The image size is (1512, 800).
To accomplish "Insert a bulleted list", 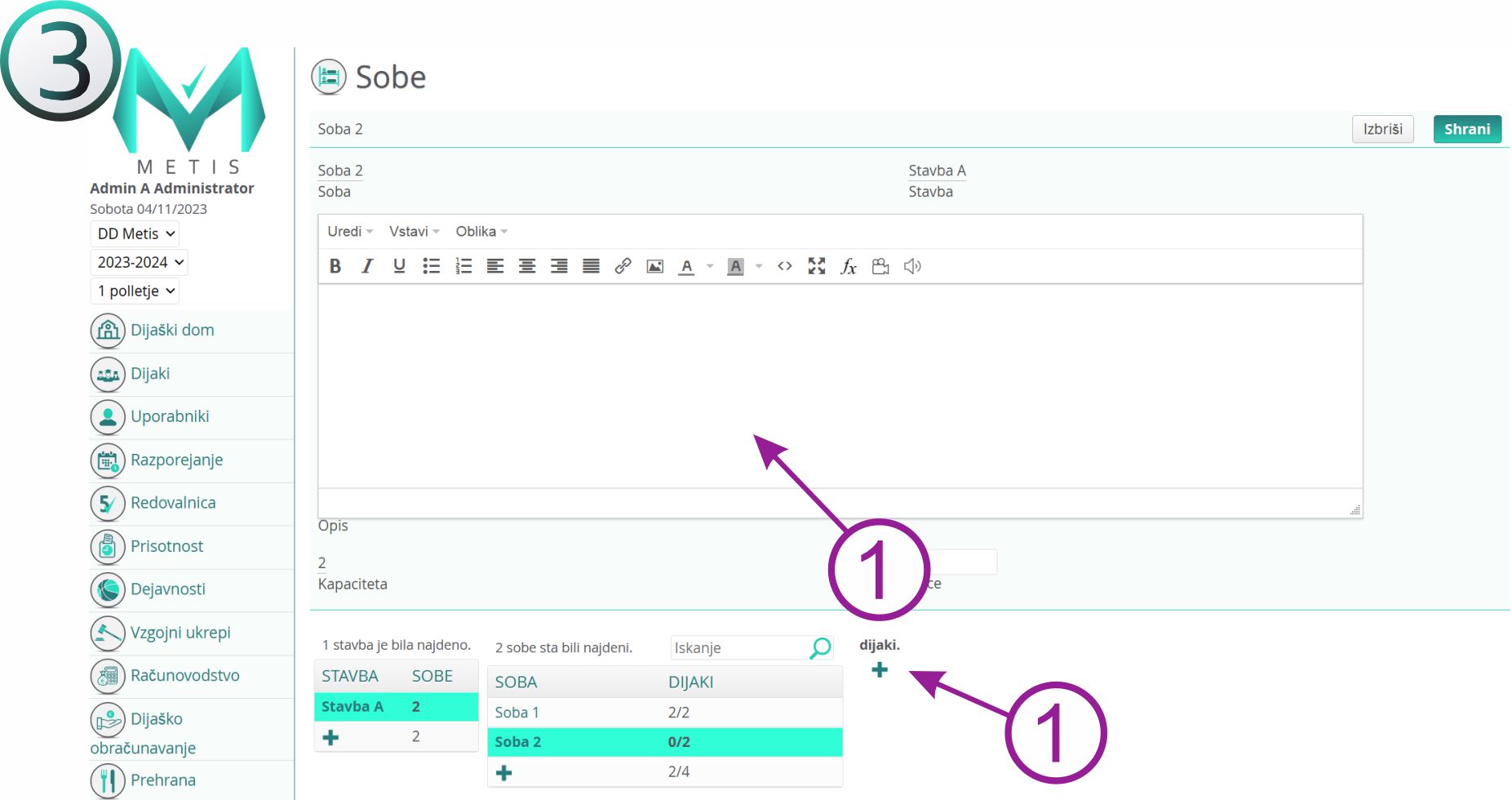I will click(x=431, y=266).
